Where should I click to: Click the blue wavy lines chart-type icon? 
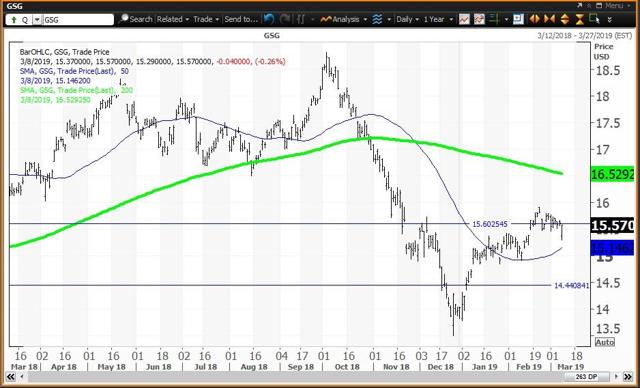tap(378, 19)
